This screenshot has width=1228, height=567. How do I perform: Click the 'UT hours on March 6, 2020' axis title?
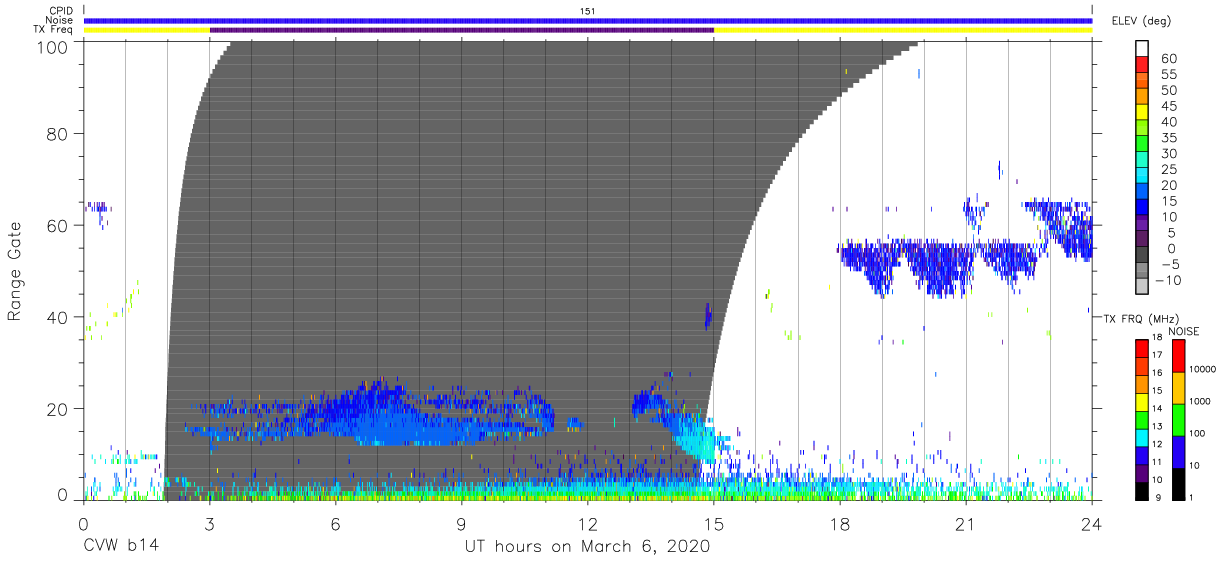coord(587,547)
